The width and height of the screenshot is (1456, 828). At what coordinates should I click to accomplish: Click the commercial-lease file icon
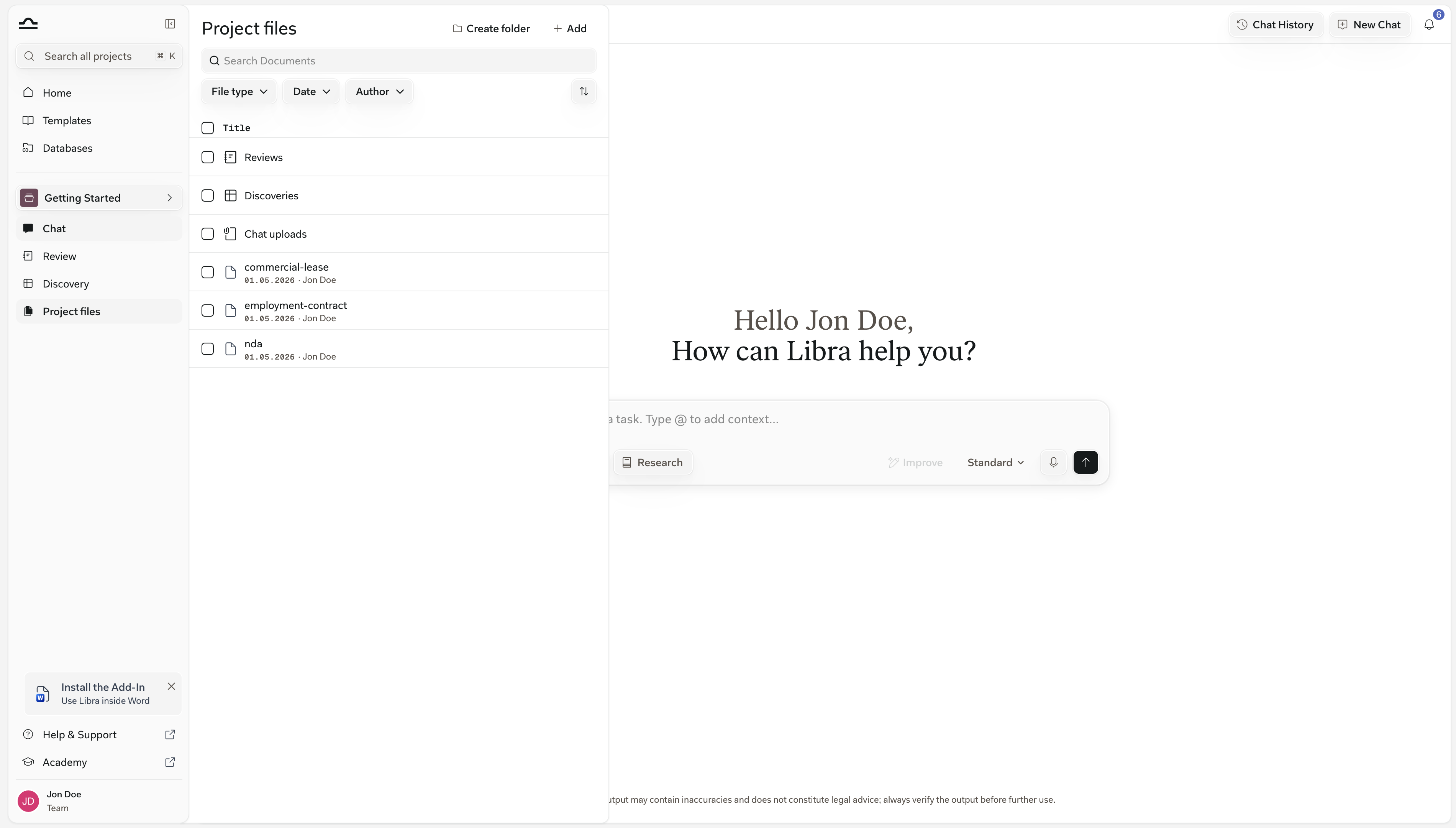(230, 273)
